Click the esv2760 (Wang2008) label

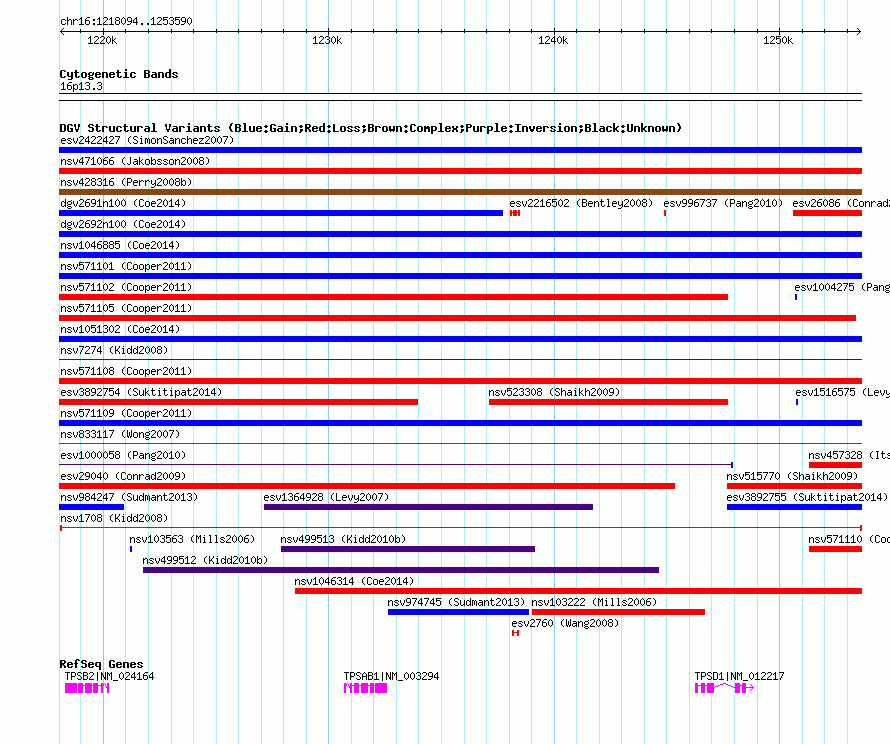click(x=565, y=623)
